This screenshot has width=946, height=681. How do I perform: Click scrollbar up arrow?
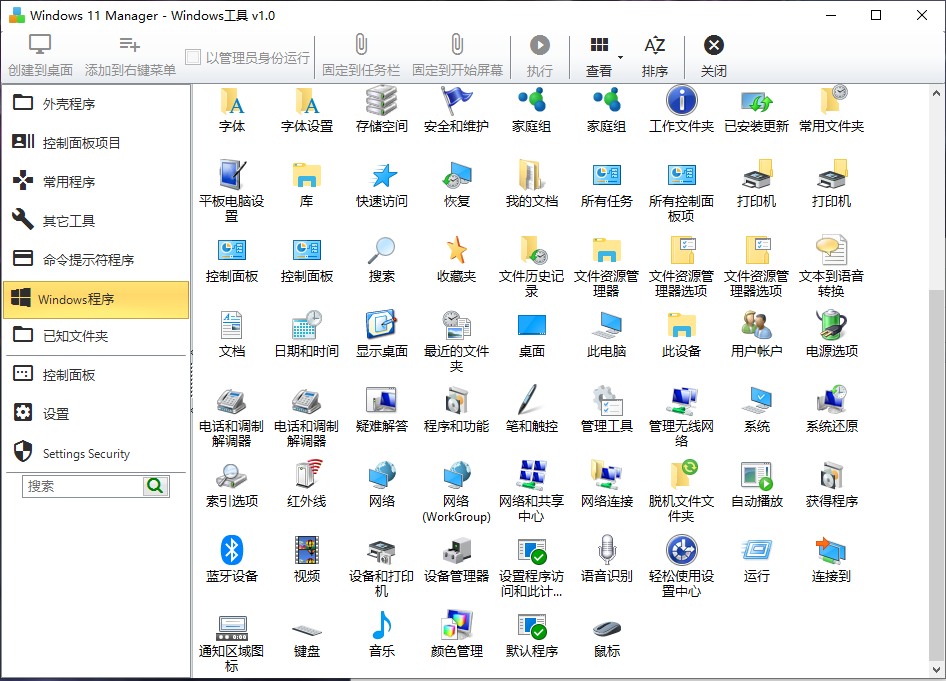pyautogui.click(x=936, y=93)
